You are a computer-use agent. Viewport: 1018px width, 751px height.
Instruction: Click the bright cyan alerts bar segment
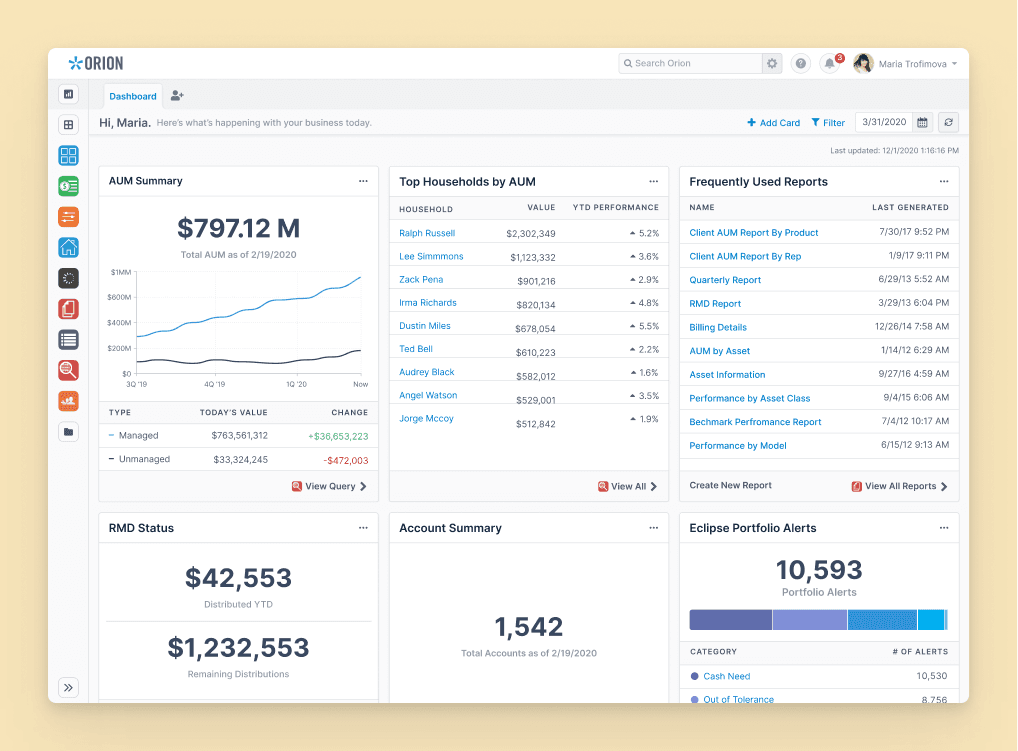(x=931, y=620)
